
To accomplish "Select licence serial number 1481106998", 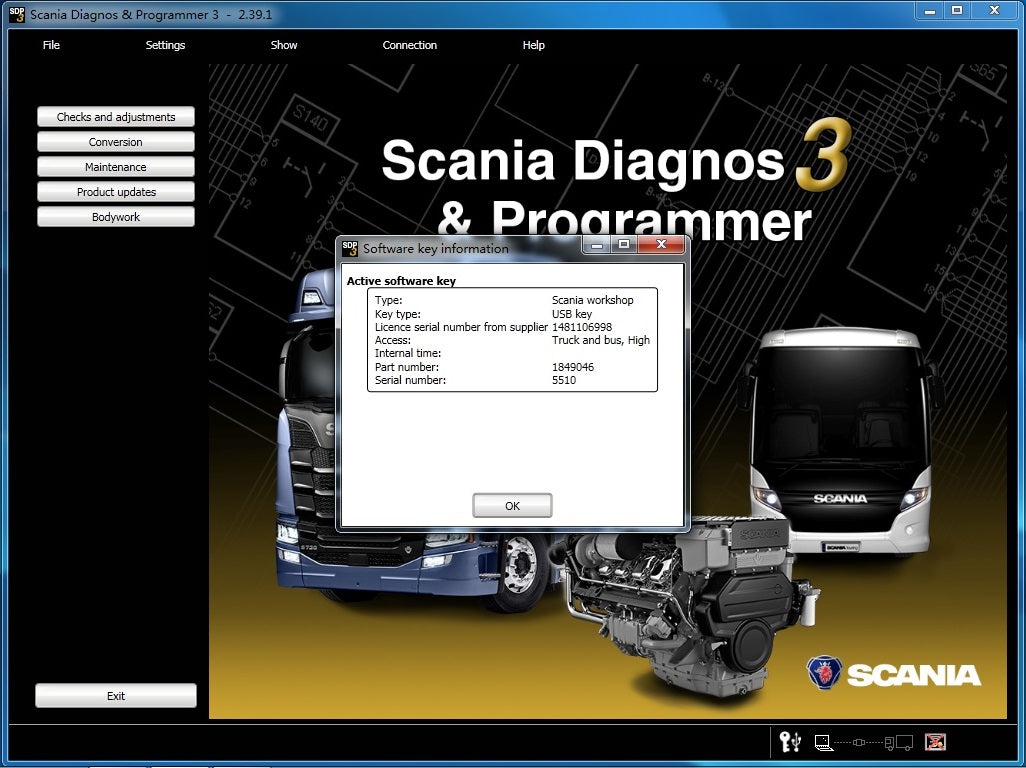I will [582, 327].
